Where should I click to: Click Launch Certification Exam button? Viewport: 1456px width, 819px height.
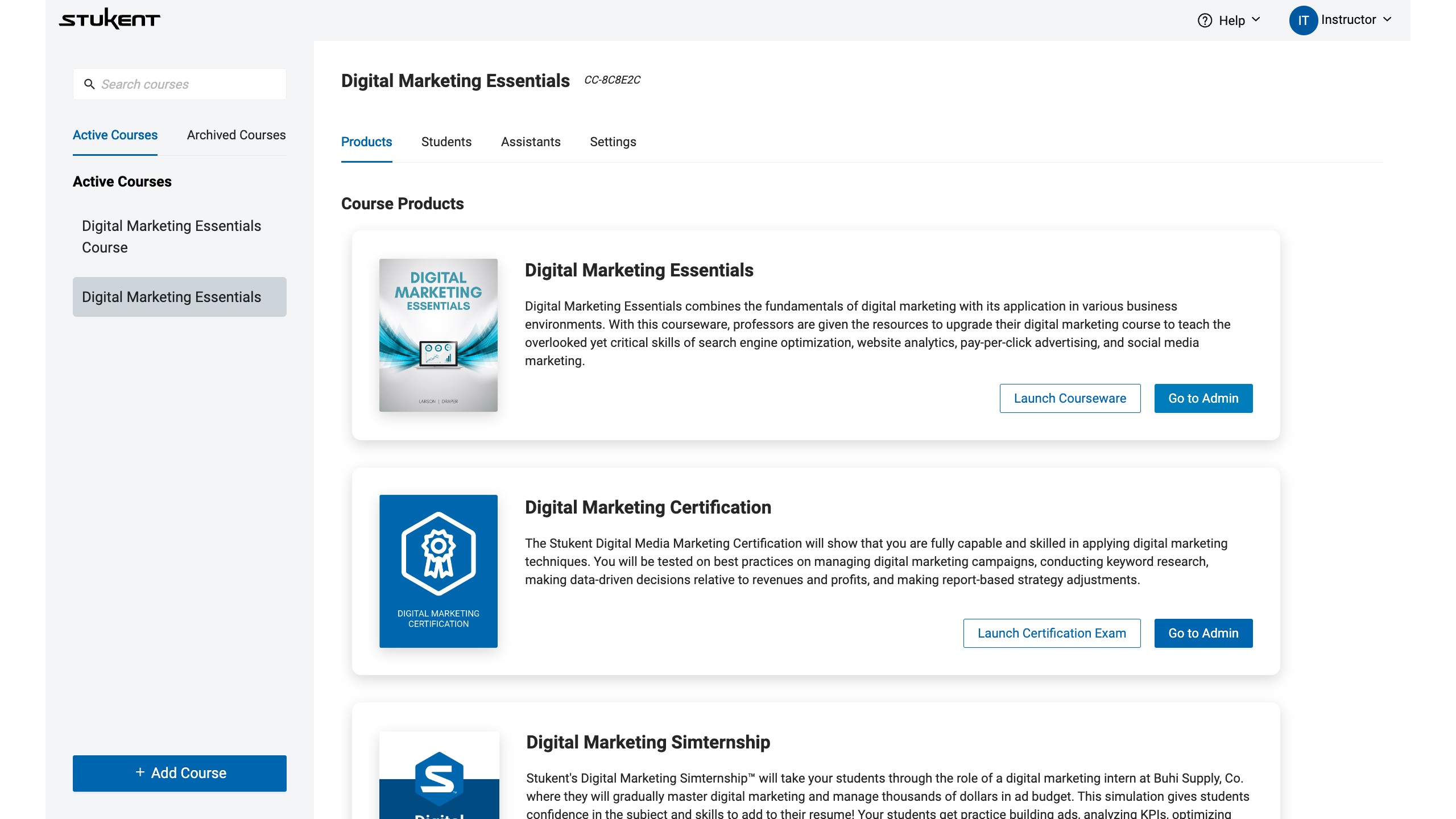1051,633
